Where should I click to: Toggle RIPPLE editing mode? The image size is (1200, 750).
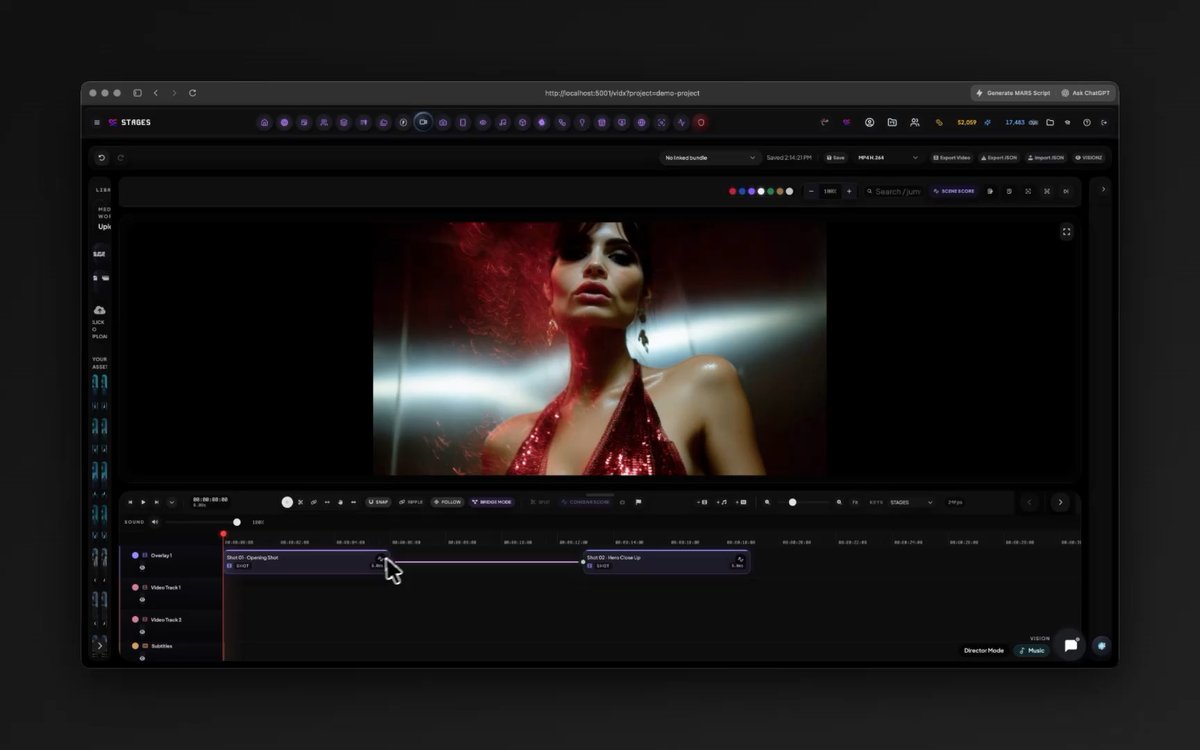pyautogui.click(x=410, y=502)
